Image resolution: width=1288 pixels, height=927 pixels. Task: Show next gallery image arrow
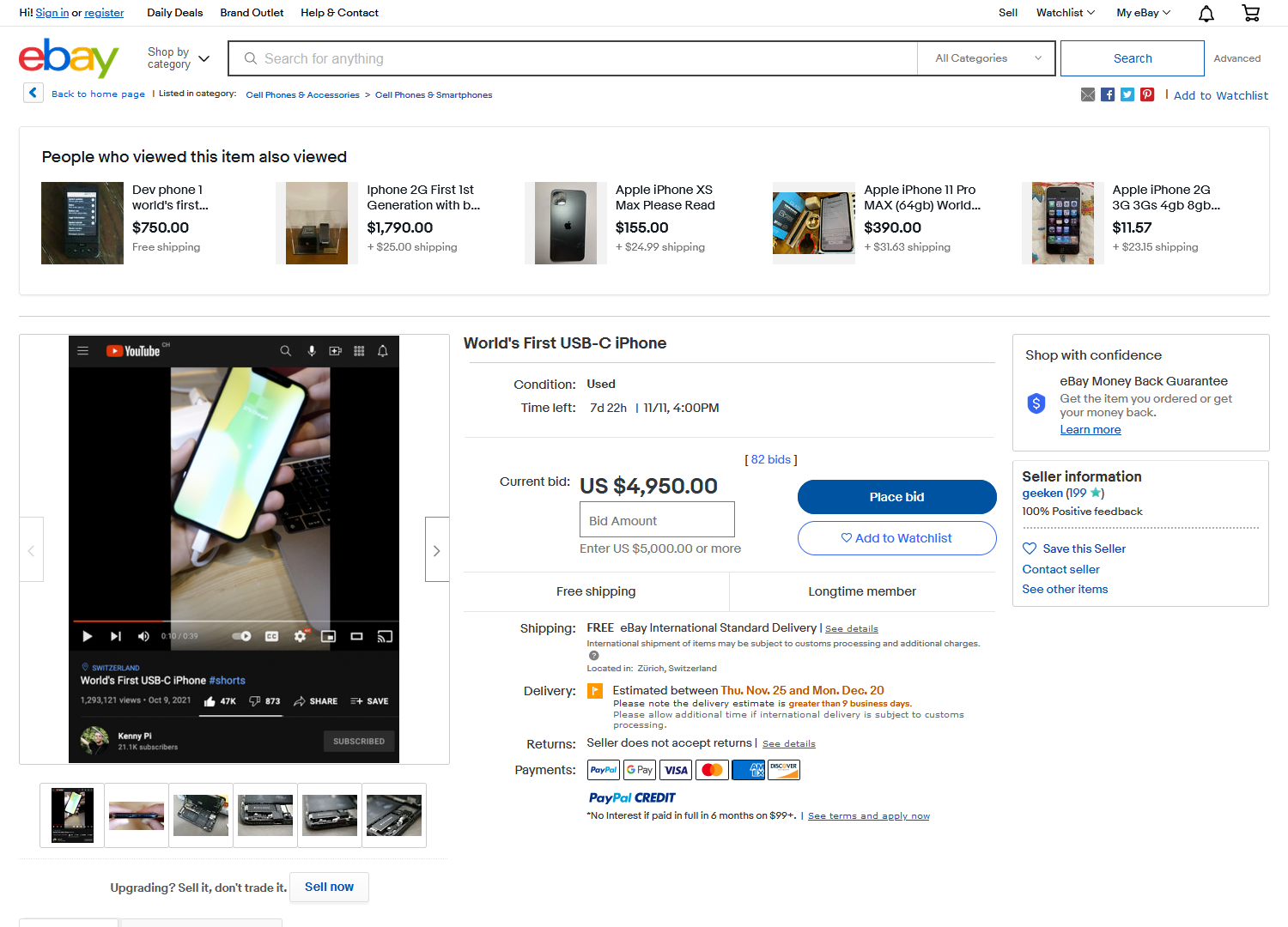click(437, 549)
